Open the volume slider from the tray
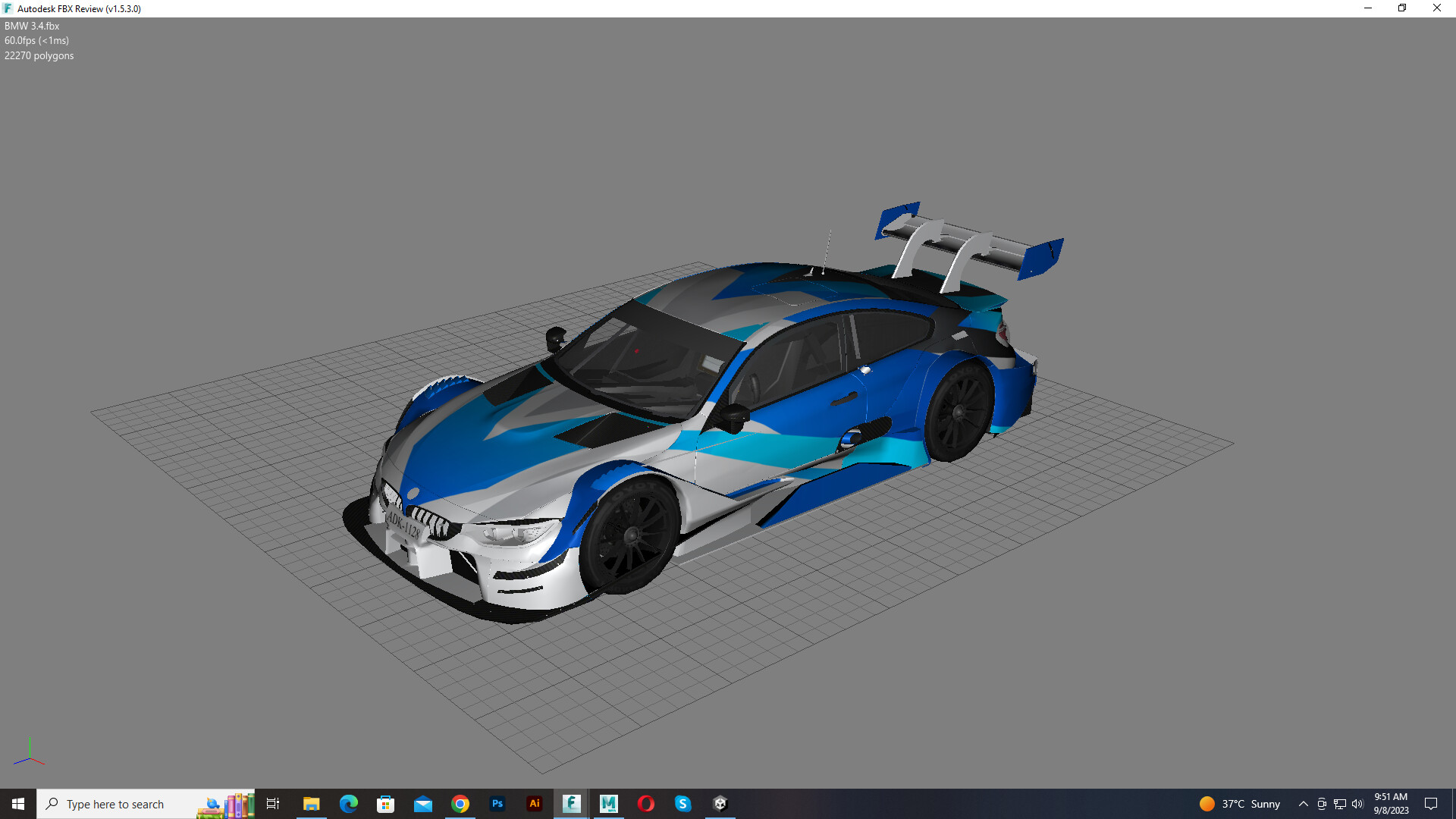Image resolution: width=1456 pixels, height=819 pixels. (x=1357, y=804)
